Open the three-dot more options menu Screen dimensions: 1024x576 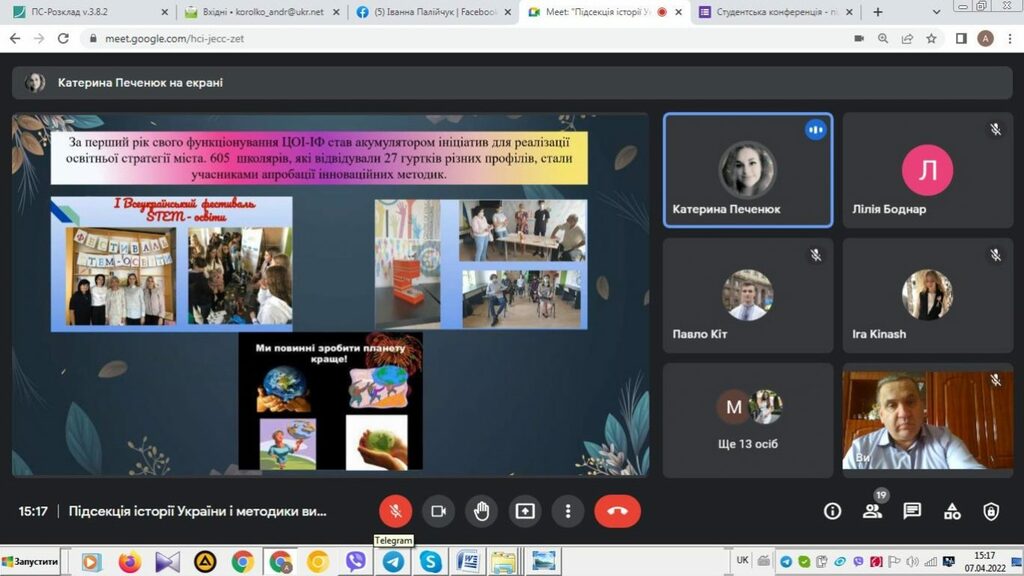coord(568,511)
